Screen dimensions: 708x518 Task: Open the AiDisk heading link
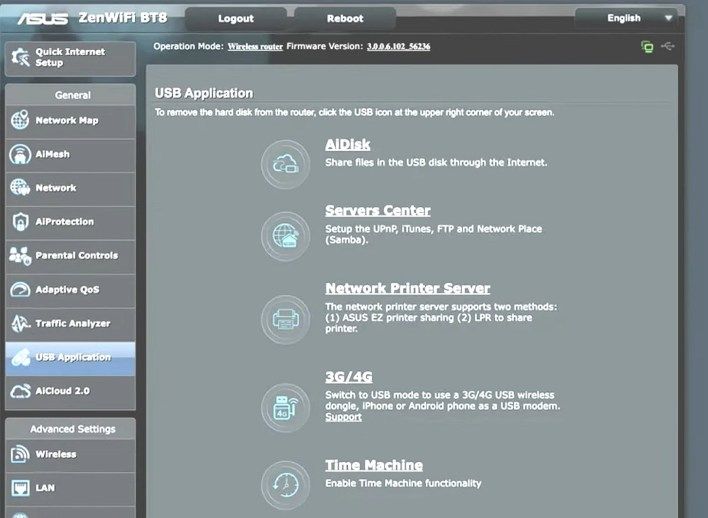click(x=347, y=145)
